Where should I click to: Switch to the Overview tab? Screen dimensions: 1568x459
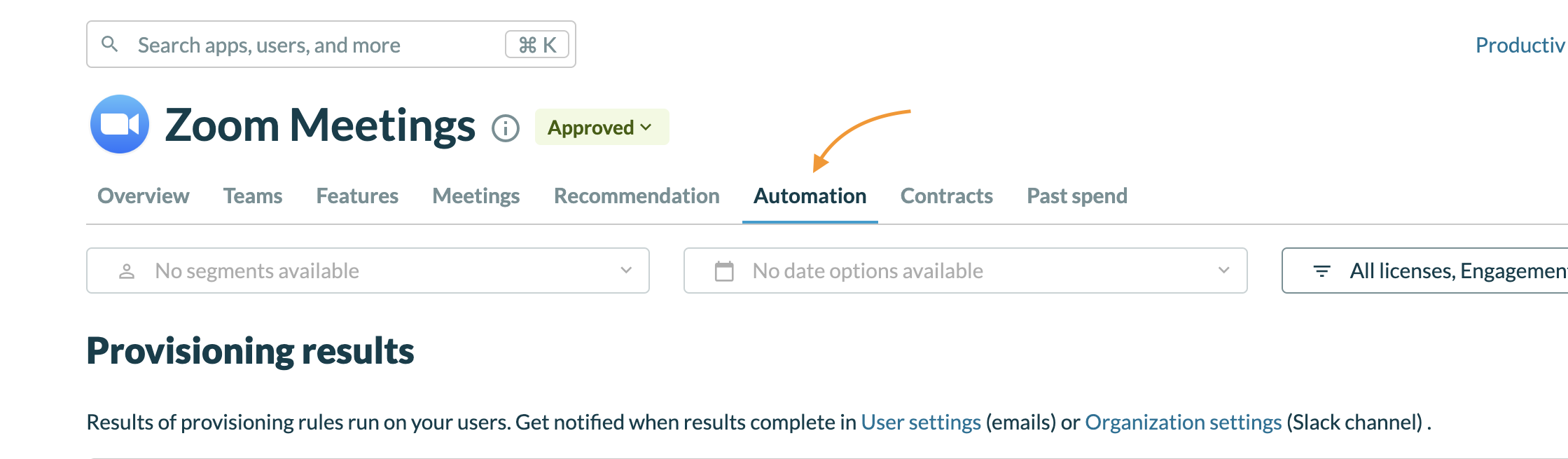[144, 196]
